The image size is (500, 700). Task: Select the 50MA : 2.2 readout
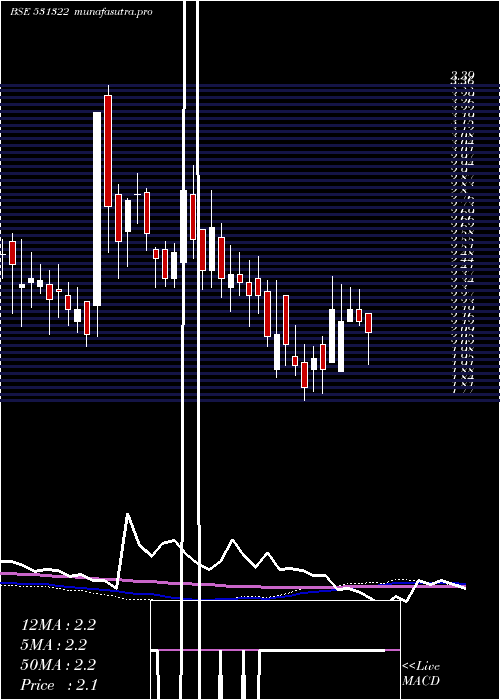[x=58, y=665]
